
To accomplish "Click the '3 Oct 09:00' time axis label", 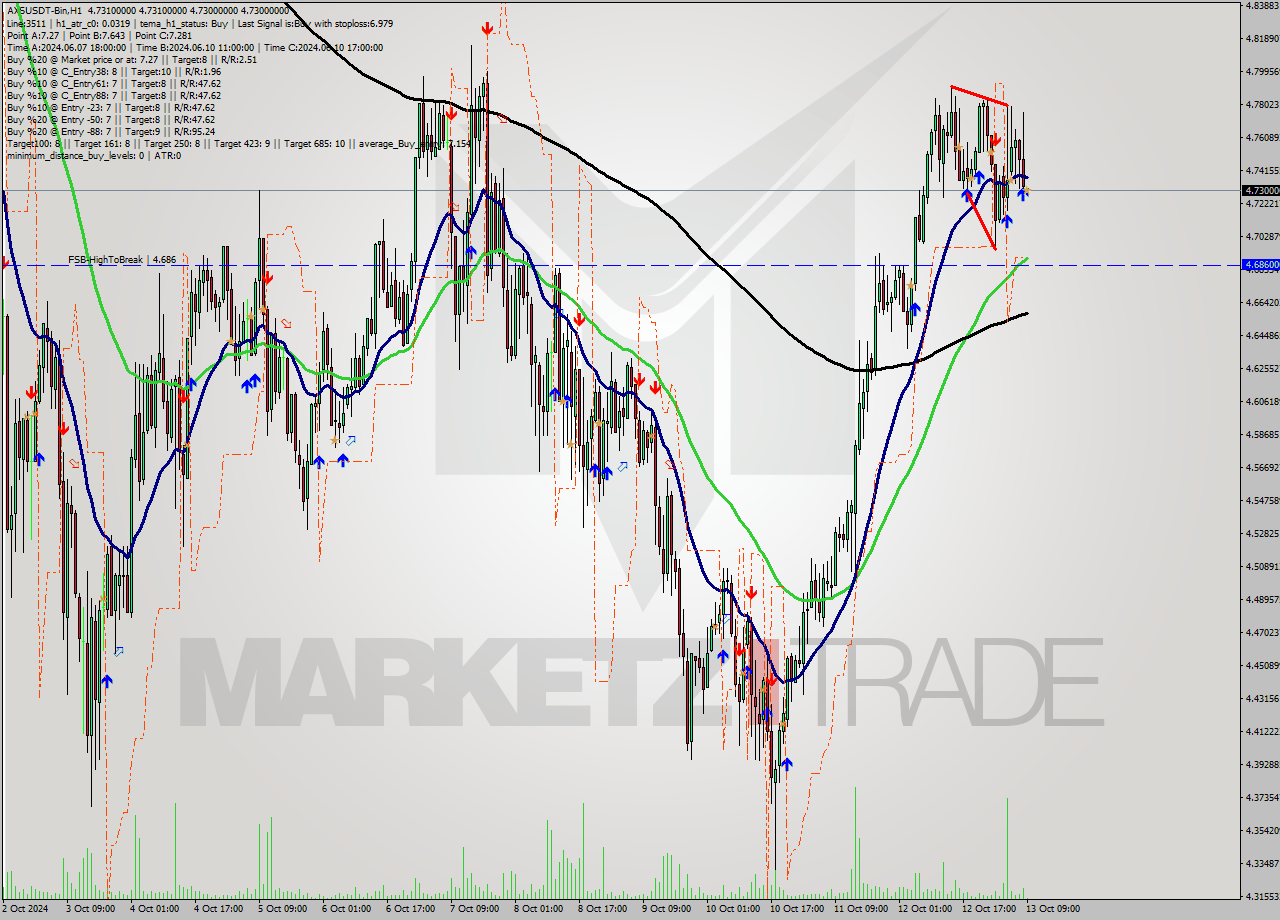I will (x=90, y=909).
